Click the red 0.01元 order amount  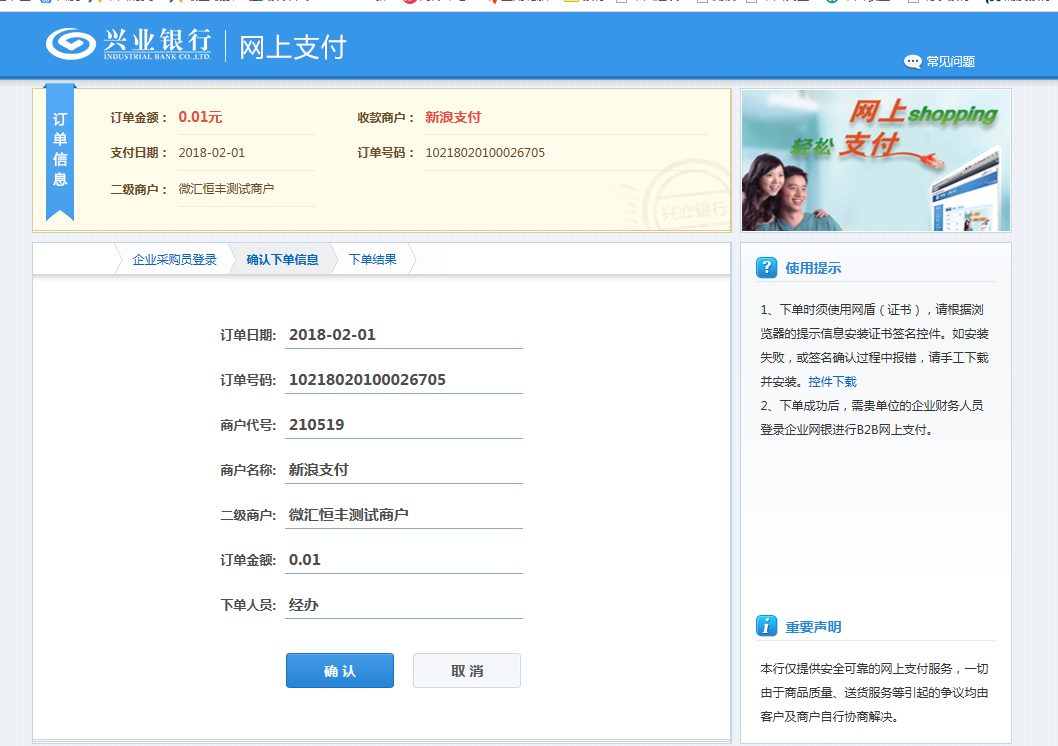click(x=200, y=117)
